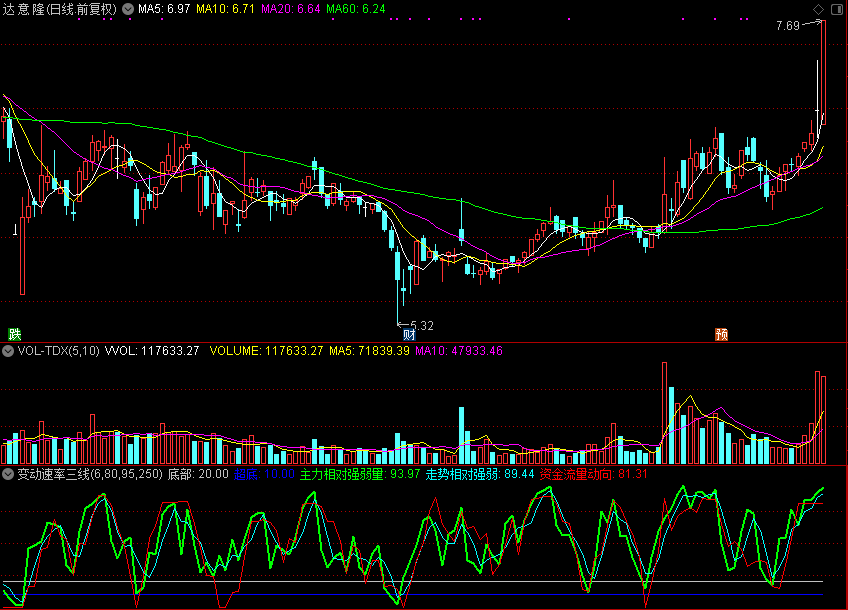848x610 pixels.
Task: Click the MA10: 6.71 label
Action: [x=225, y=9]
